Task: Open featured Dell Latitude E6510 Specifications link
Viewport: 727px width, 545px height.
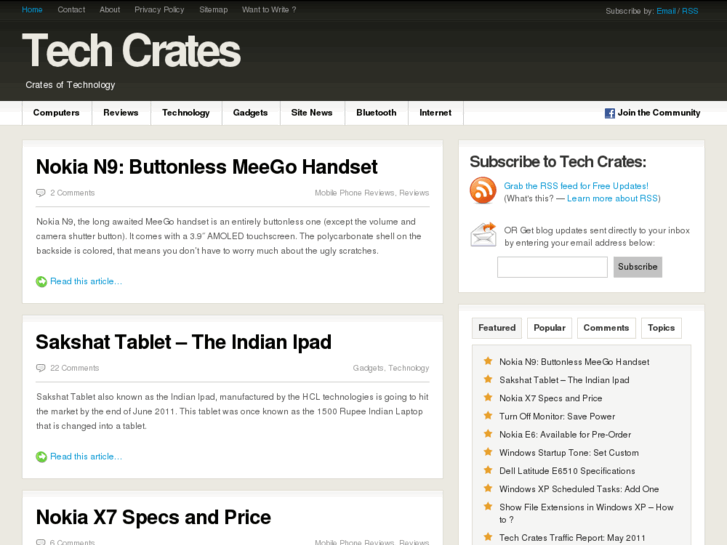Action: [x=567, y=471]
